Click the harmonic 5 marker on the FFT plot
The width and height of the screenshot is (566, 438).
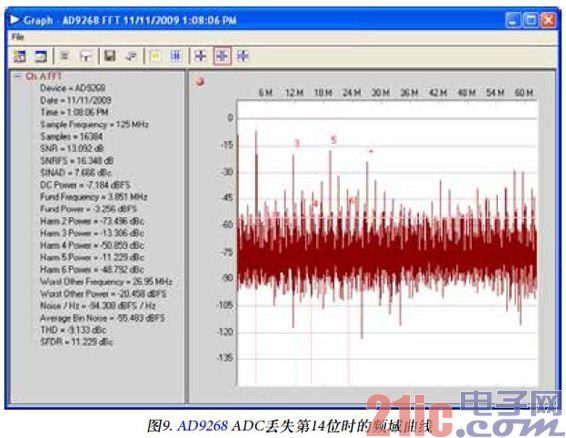(334, 140)
